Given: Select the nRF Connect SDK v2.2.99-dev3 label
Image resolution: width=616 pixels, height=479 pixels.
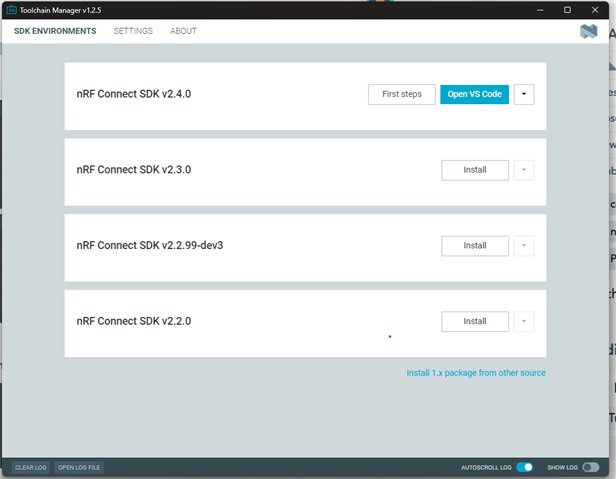Looking at the screenshot, I should [150, 246].
